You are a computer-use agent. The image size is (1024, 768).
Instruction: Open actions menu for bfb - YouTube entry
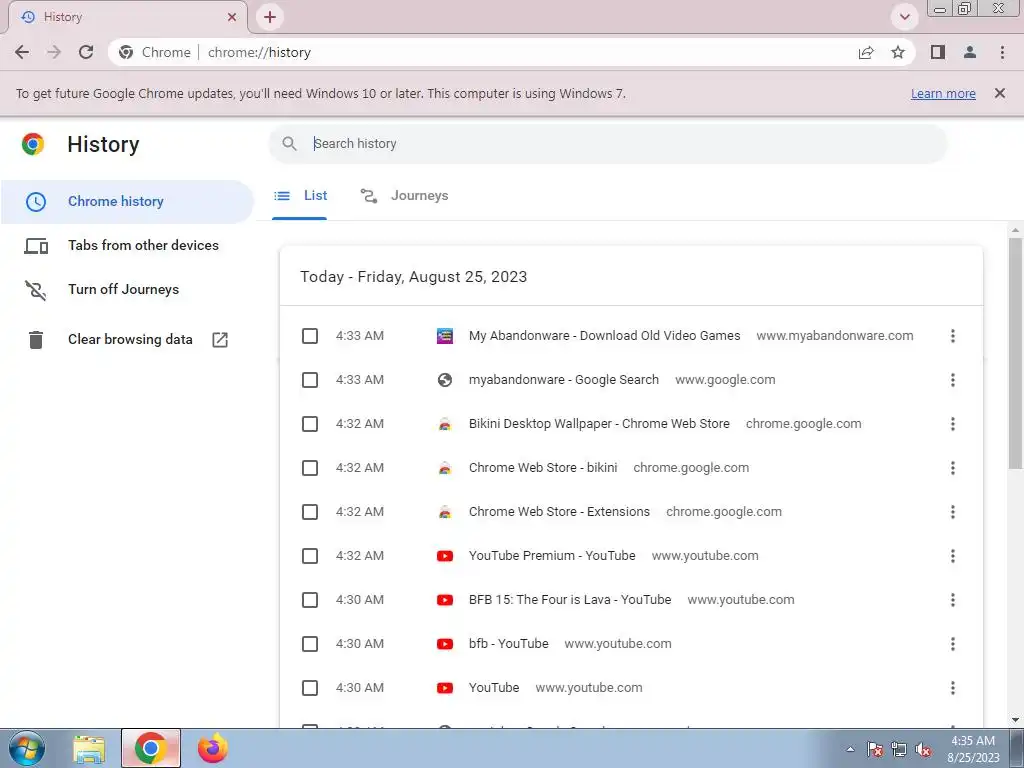(x=953, y=644)
